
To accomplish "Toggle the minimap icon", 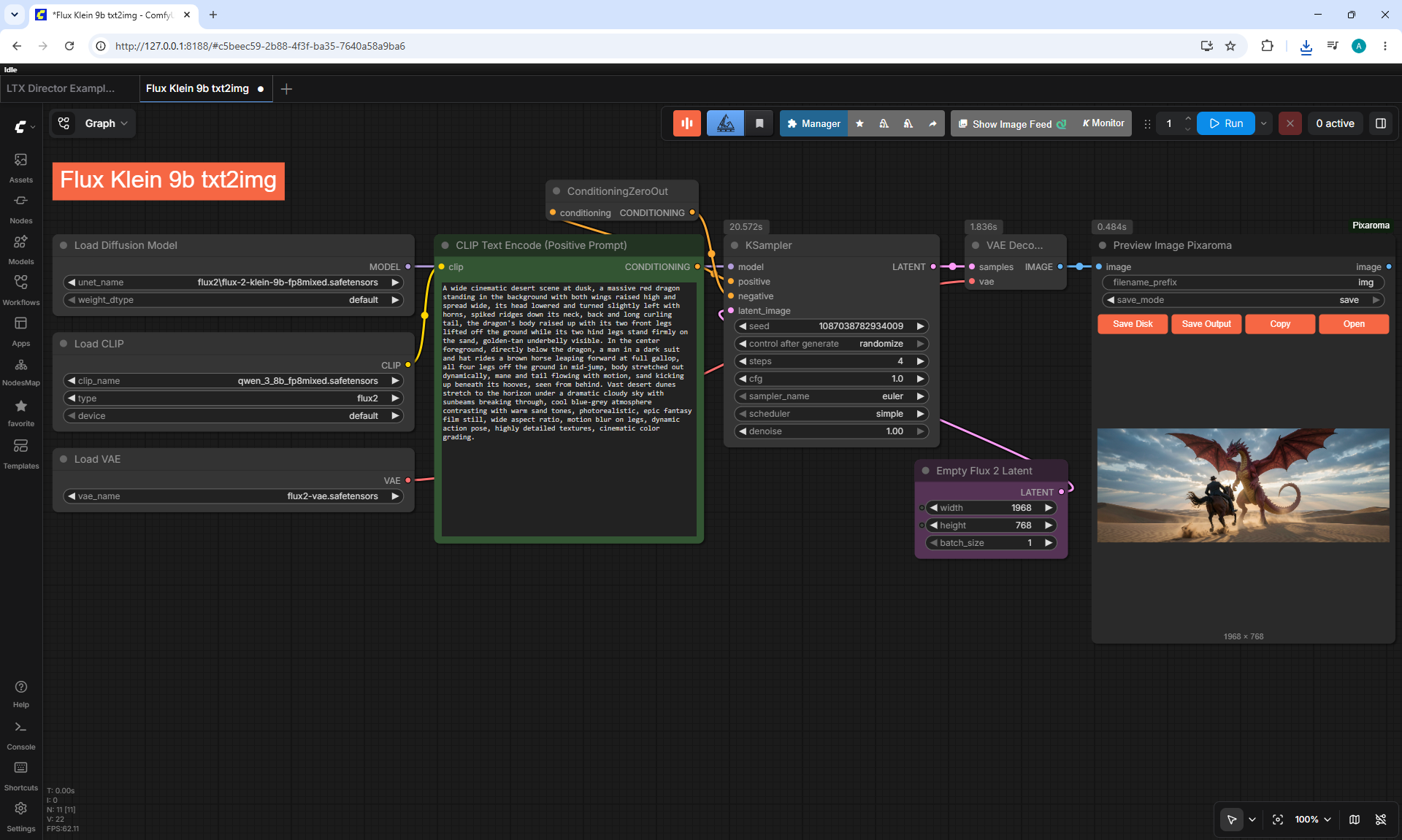I will 1355,820.
